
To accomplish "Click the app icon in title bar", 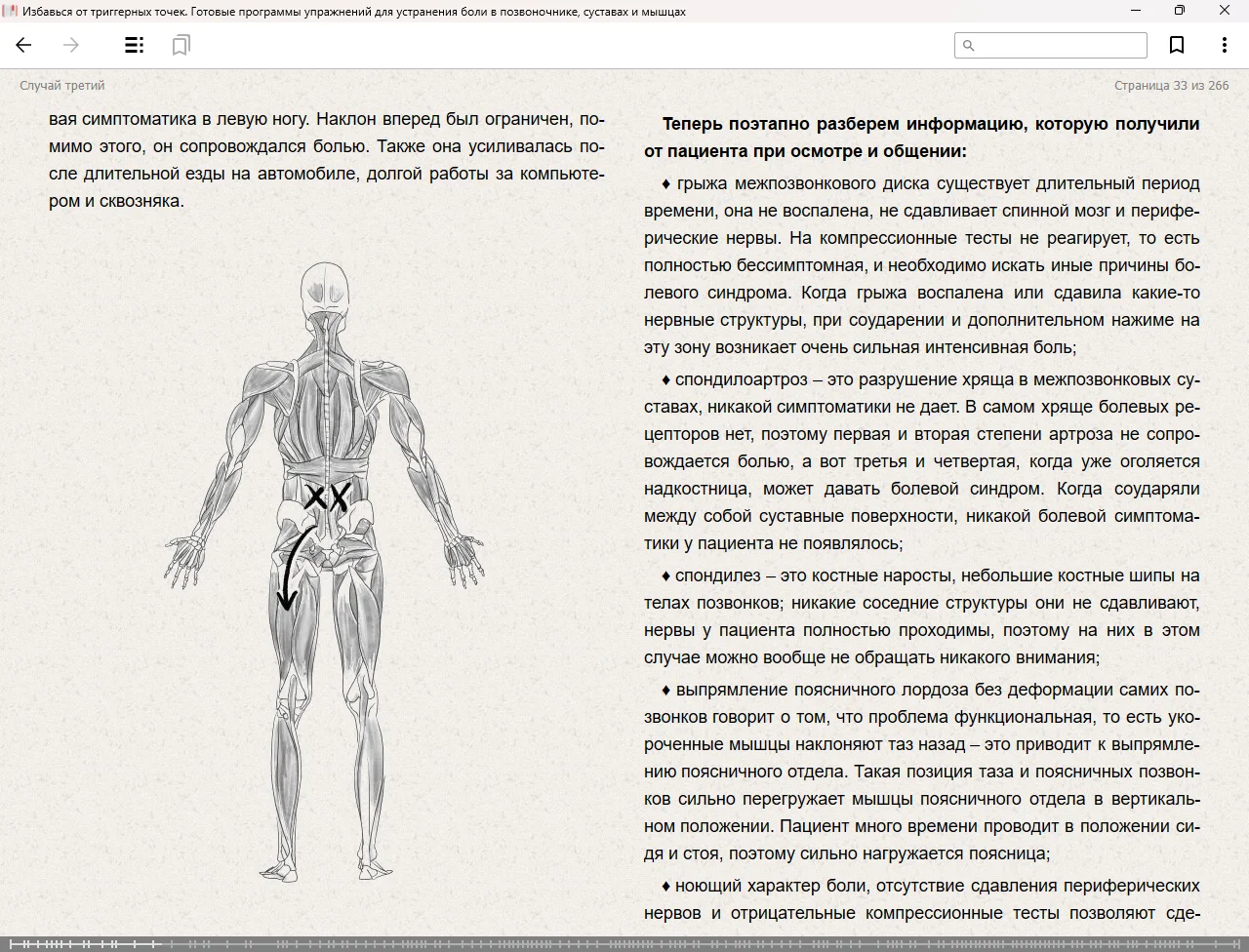I will 9,11.
